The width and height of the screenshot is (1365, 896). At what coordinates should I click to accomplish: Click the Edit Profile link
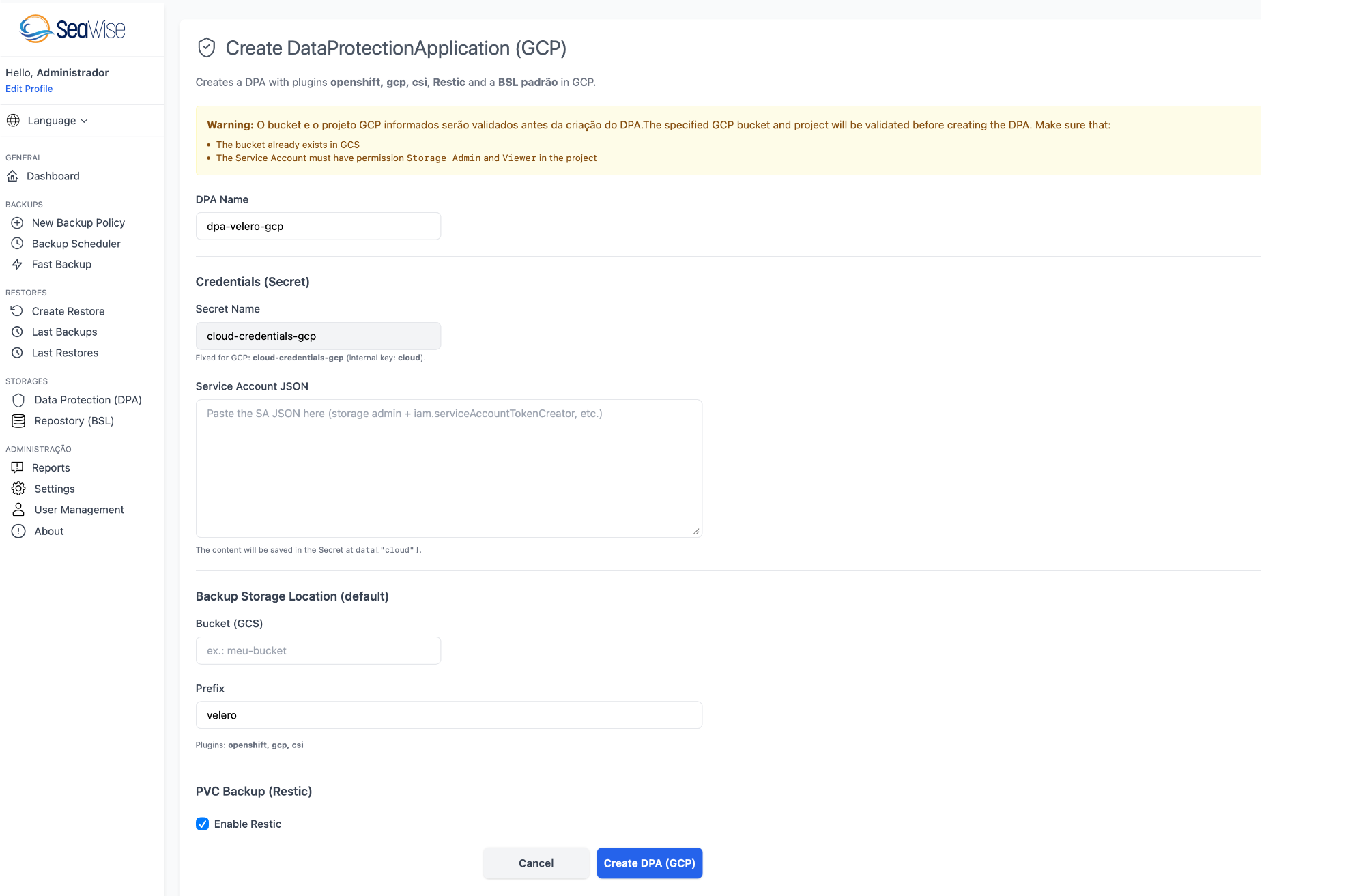pyautogui.click(x=29, y=89)
